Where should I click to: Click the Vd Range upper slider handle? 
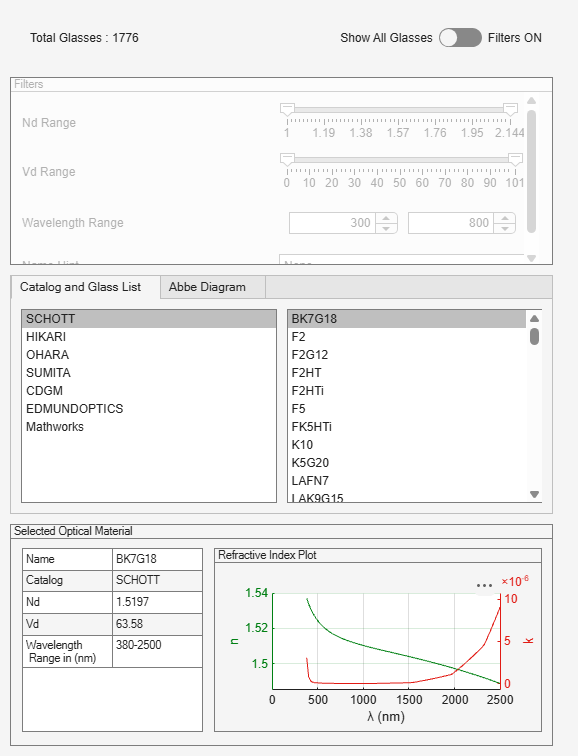coord(515,160)
